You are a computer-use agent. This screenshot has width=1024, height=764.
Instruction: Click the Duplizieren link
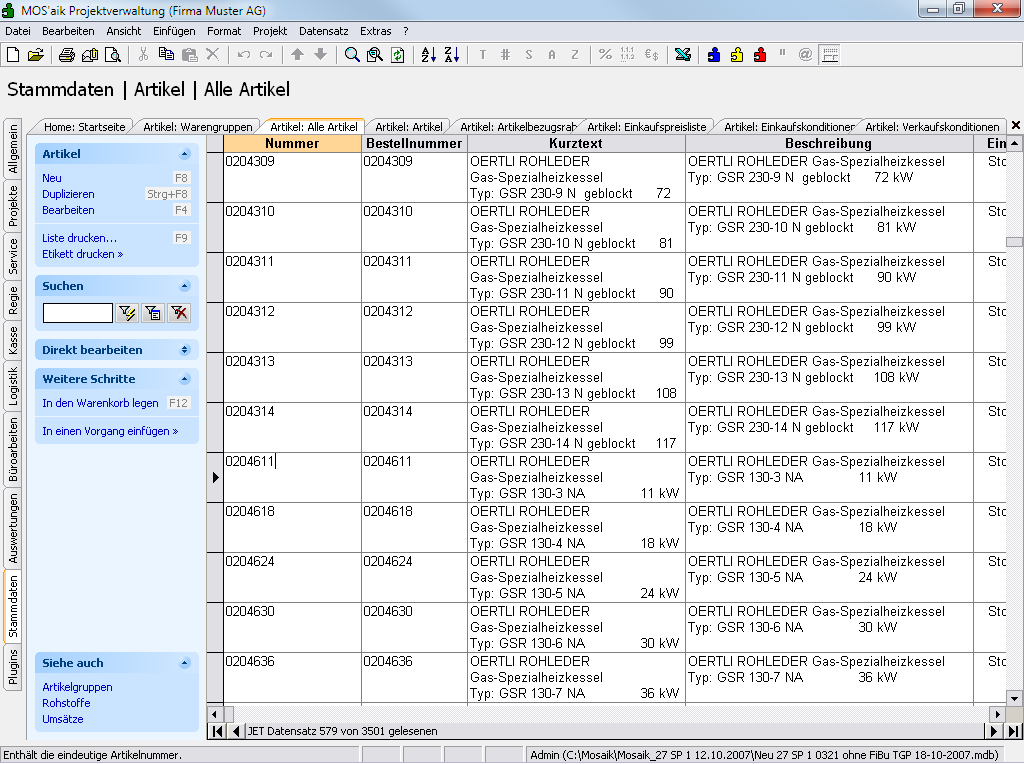[68, 194]
